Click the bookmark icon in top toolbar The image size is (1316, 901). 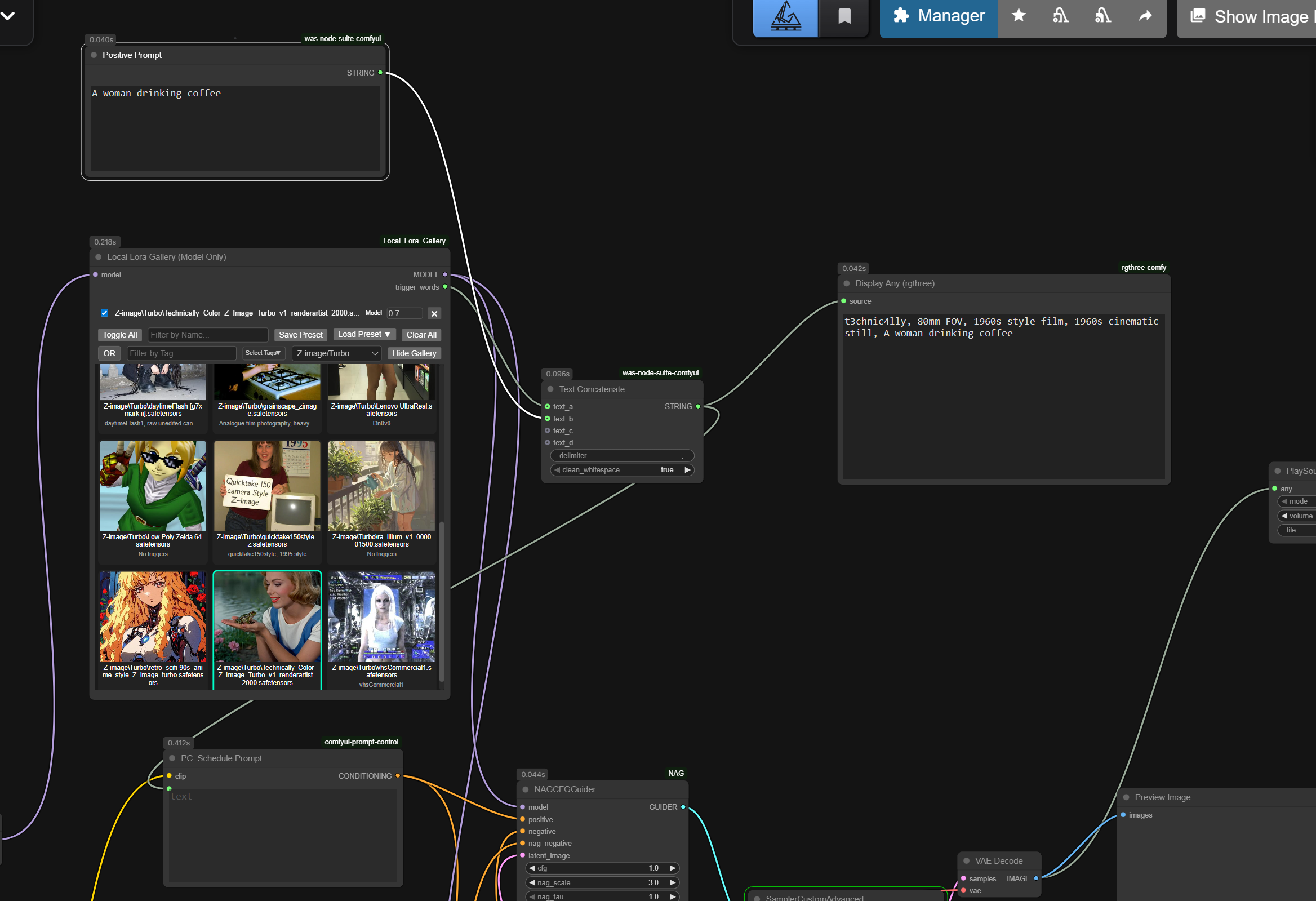point(844,16)
